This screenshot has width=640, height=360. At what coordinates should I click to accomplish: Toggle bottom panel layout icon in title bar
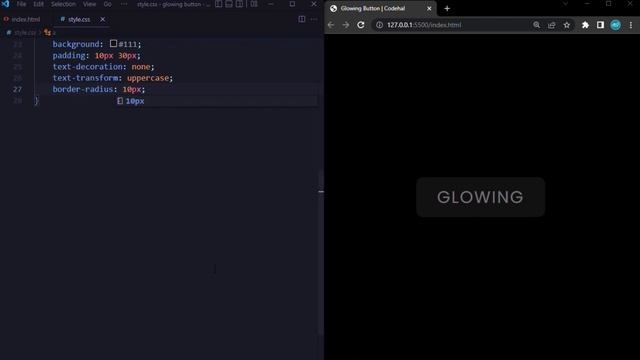click(229, 4)
